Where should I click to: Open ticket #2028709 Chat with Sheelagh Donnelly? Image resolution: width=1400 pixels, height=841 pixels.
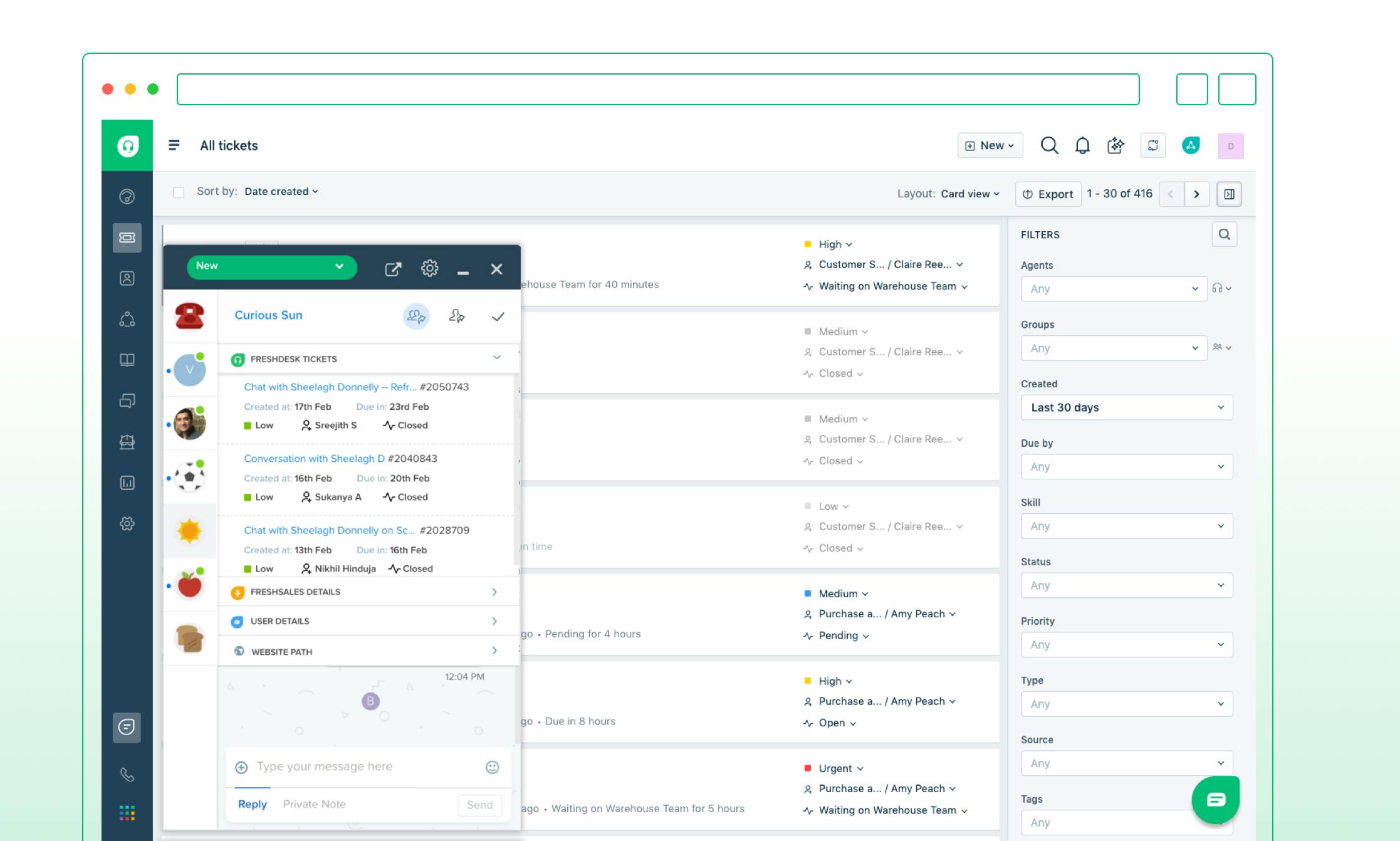click(x=329, y=530)
